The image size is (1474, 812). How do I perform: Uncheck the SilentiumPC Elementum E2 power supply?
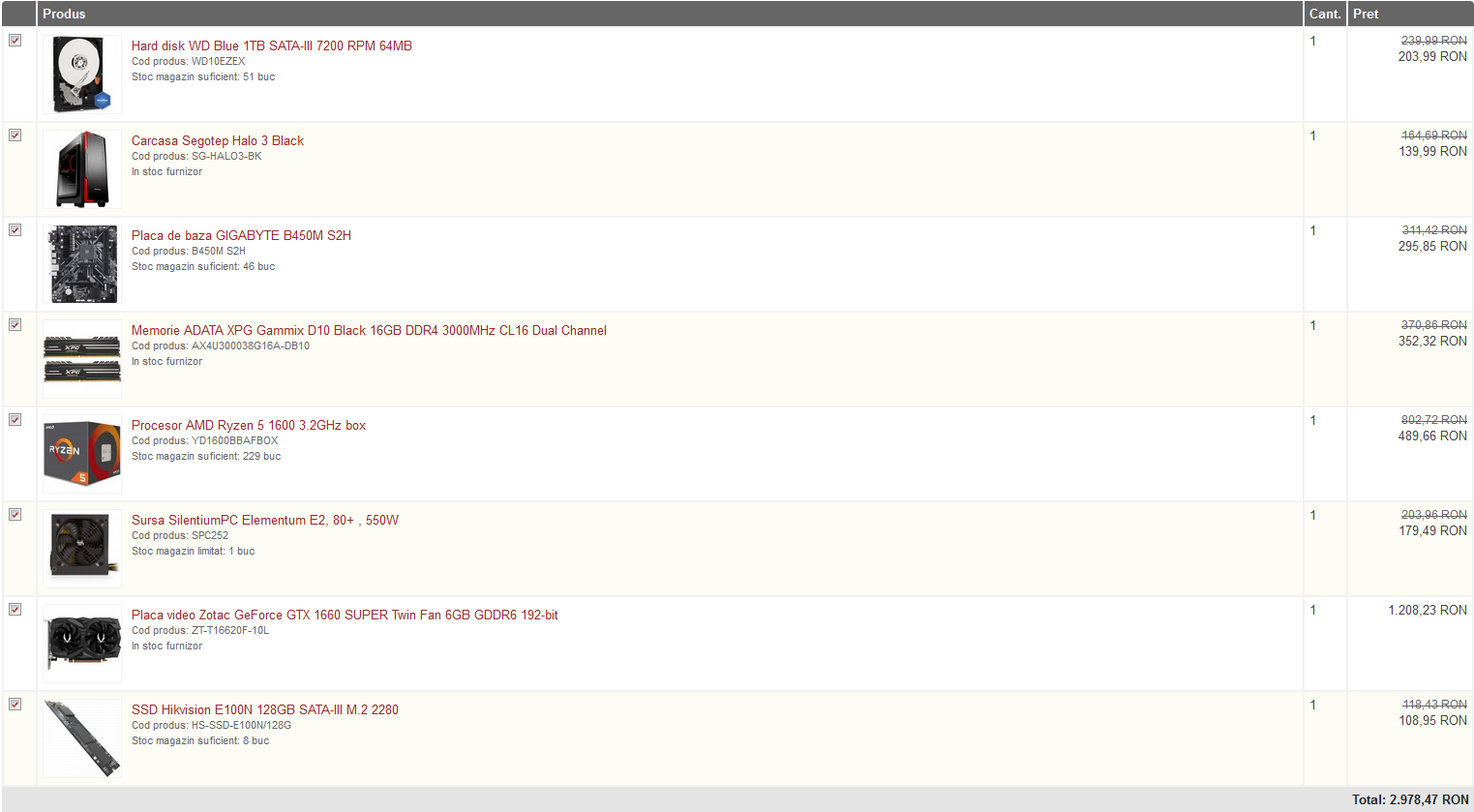(15, 515)
